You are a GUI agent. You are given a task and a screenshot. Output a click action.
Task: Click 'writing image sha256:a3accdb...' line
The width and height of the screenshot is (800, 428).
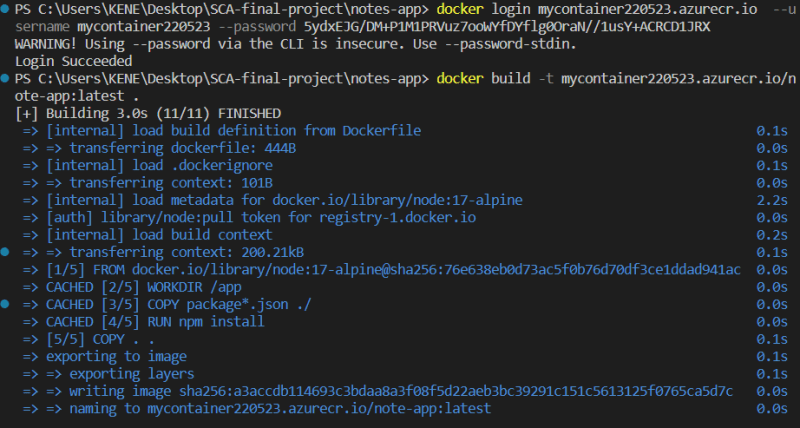pyautogui.click(x=378, y=391)
